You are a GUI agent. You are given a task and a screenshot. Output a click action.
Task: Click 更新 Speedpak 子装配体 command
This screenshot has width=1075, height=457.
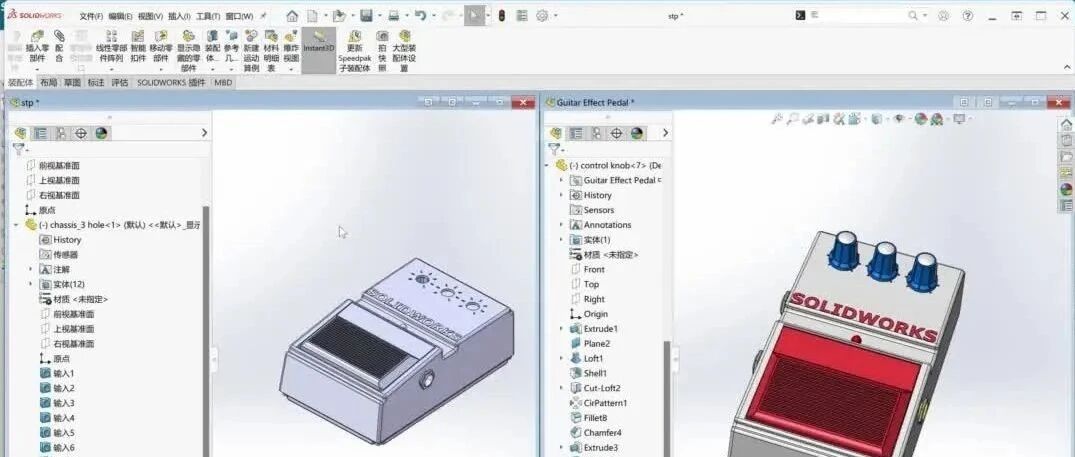tap(354, 51)
